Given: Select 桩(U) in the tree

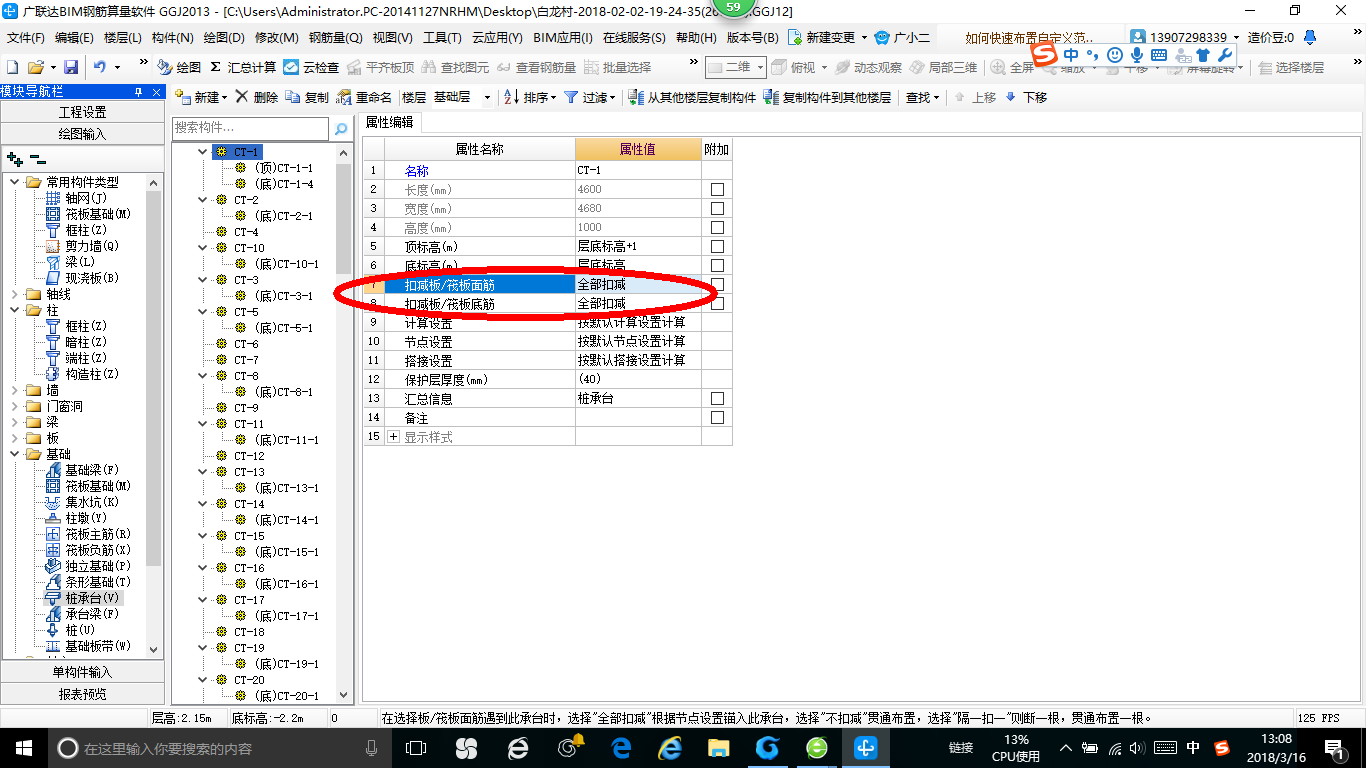Looking at the screenshot, I should [x=79, y=630].
